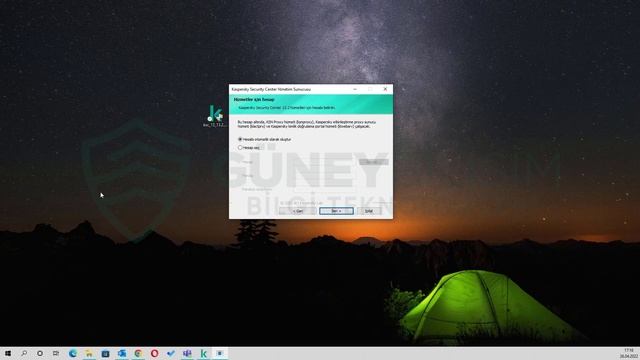
Task: Click the Geri (Back) button in installer
Action: point(297,211)
